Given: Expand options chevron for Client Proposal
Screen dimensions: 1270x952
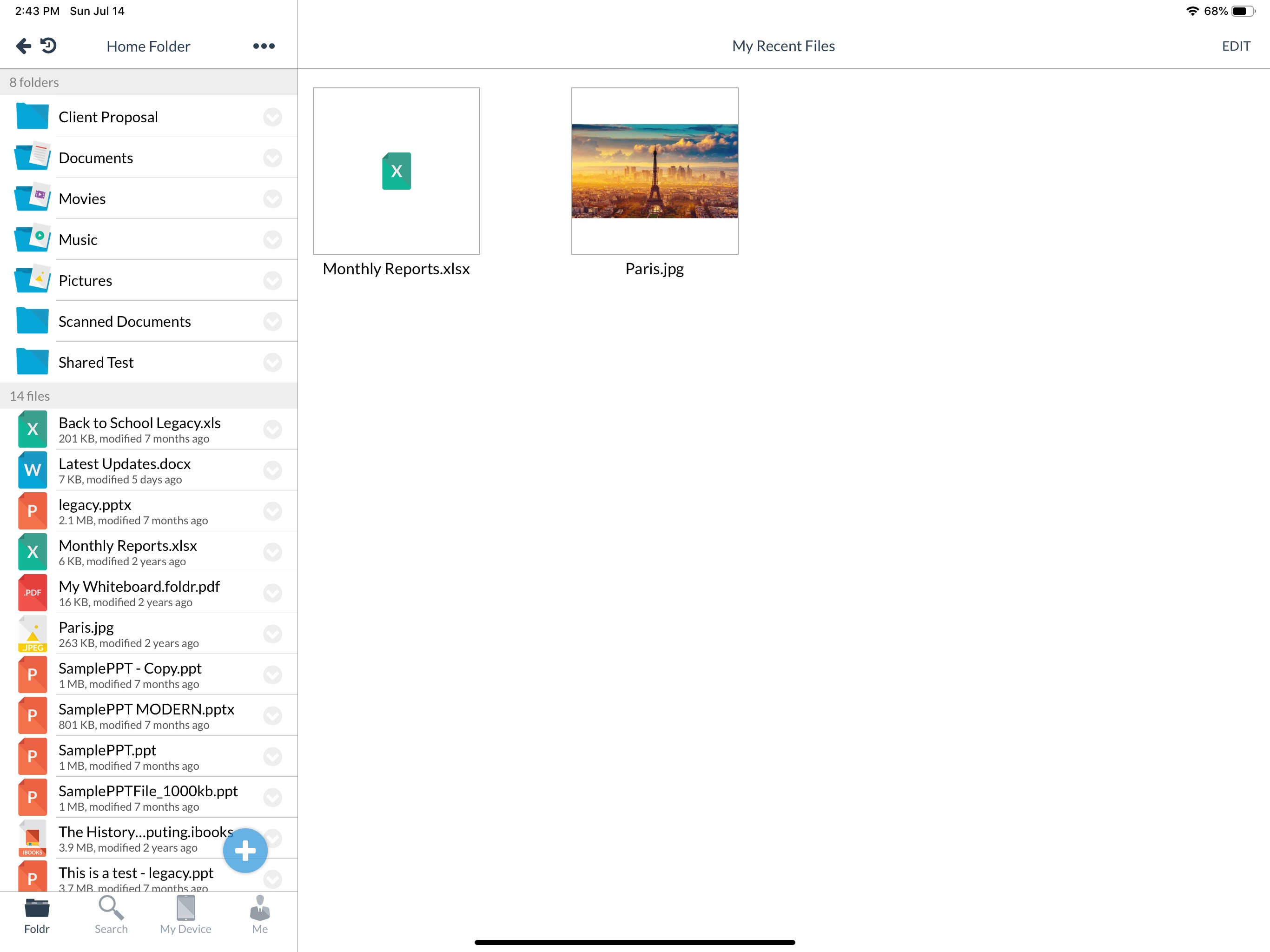Looking at the screenshot, I should pyautogui.click(x=273, y=117).
